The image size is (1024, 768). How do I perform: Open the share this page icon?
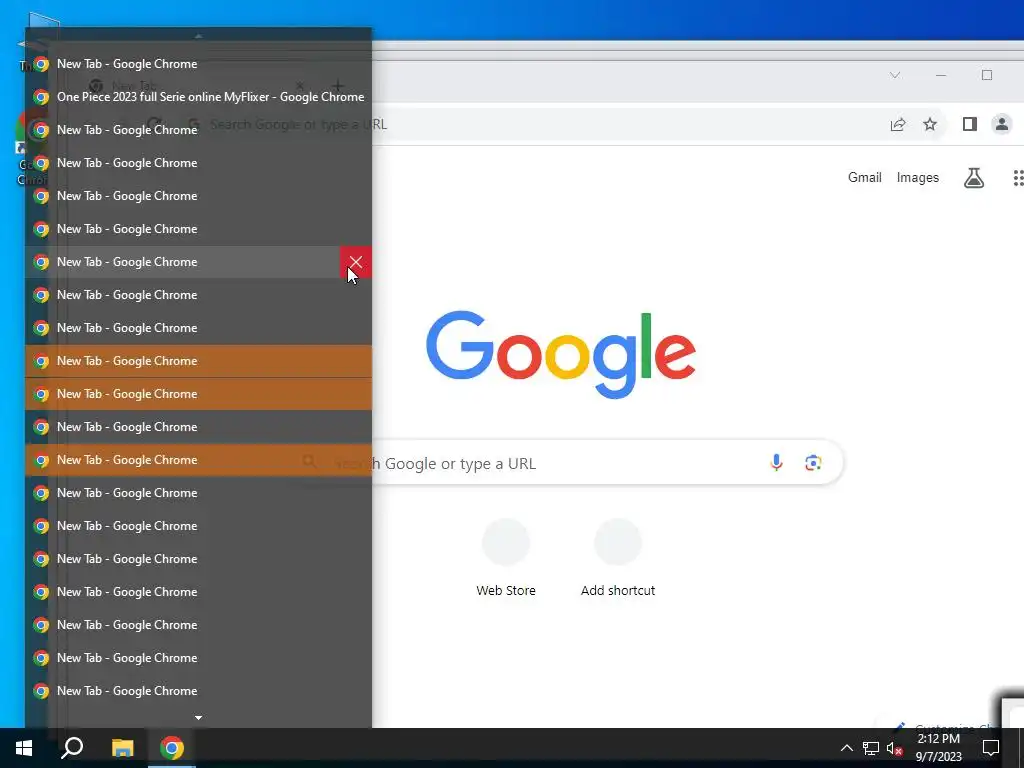point(898,124)
